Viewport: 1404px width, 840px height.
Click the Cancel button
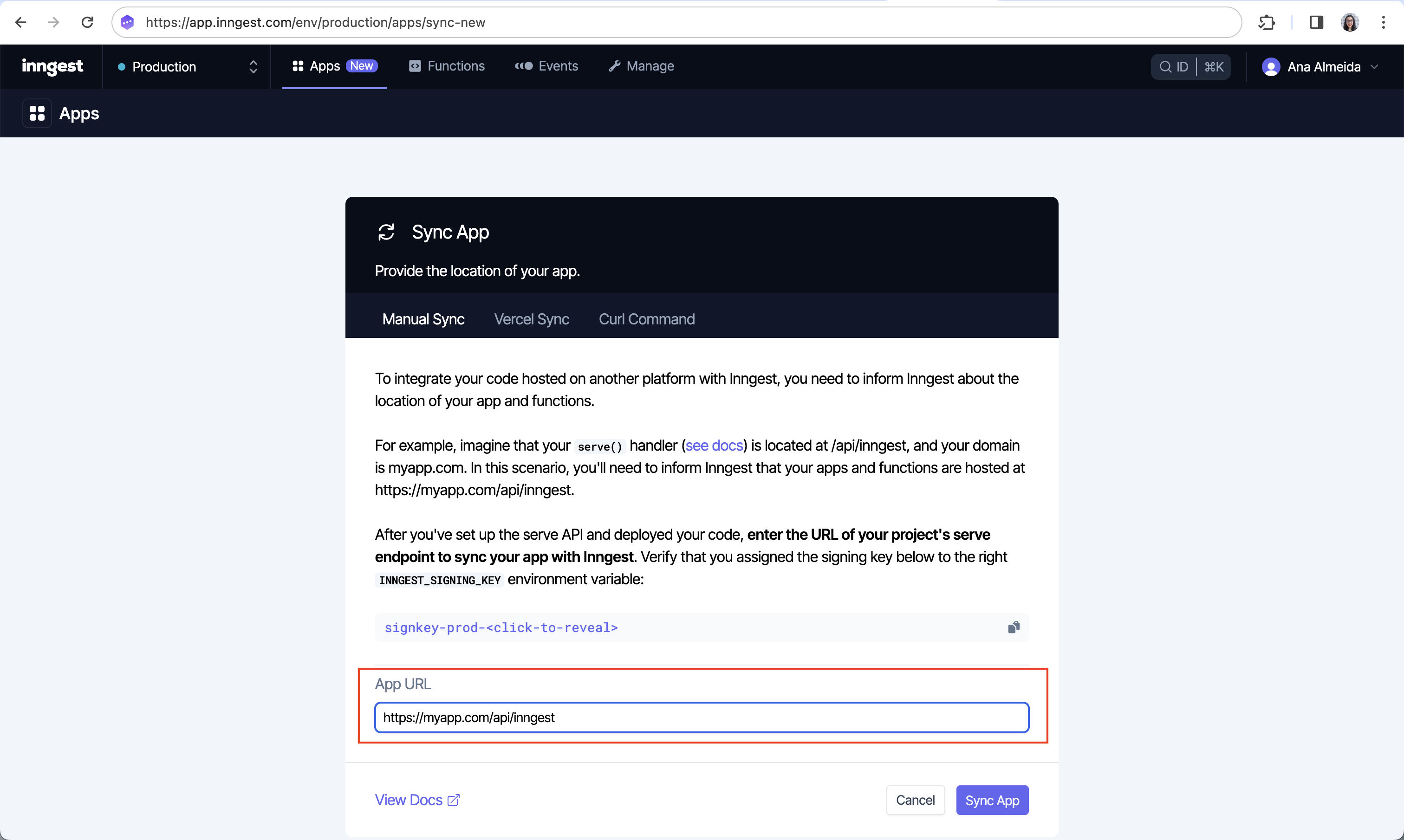(914, 800)
